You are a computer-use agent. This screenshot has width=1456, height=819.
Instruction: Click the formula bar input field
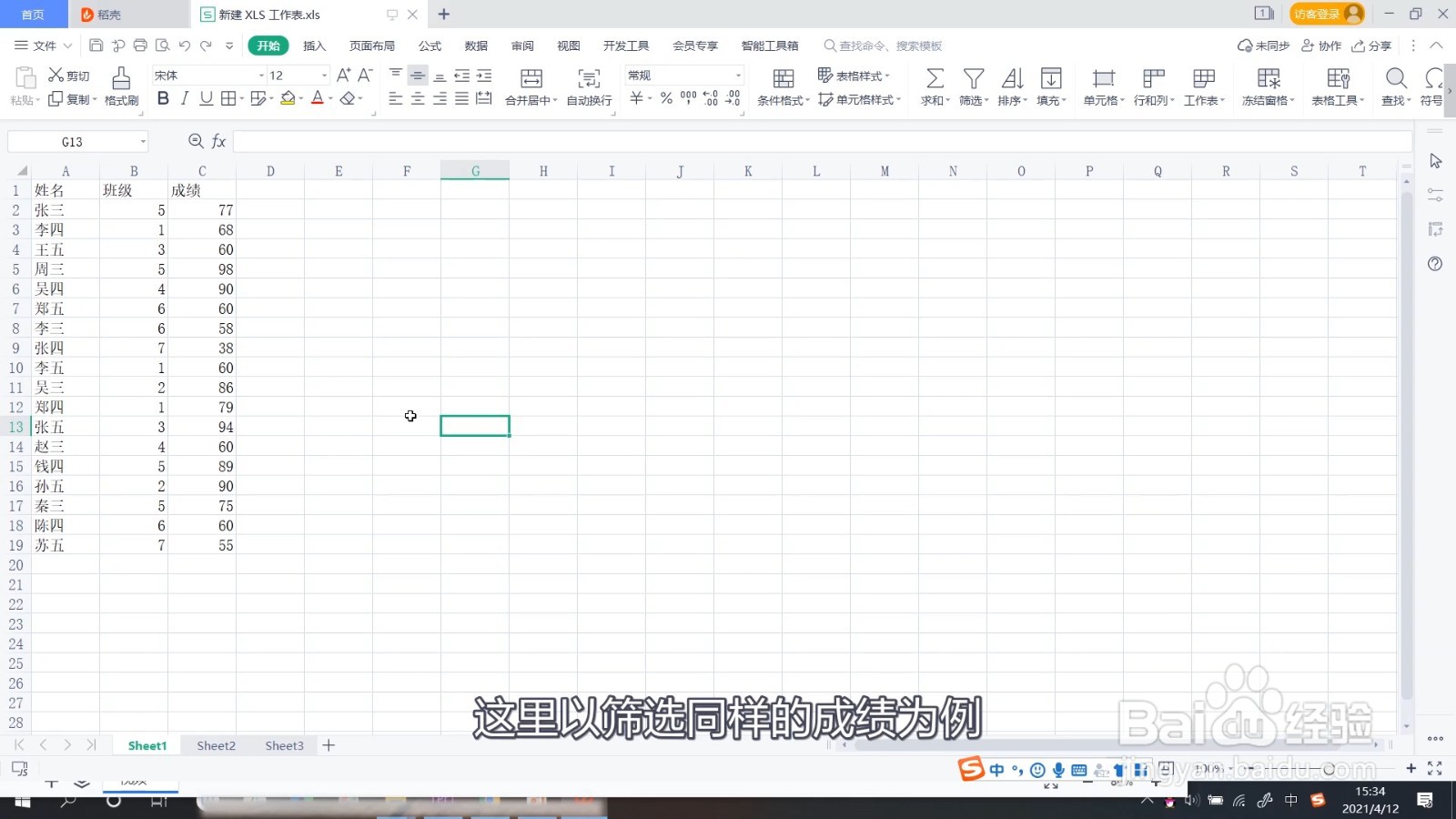click(823, 141)
